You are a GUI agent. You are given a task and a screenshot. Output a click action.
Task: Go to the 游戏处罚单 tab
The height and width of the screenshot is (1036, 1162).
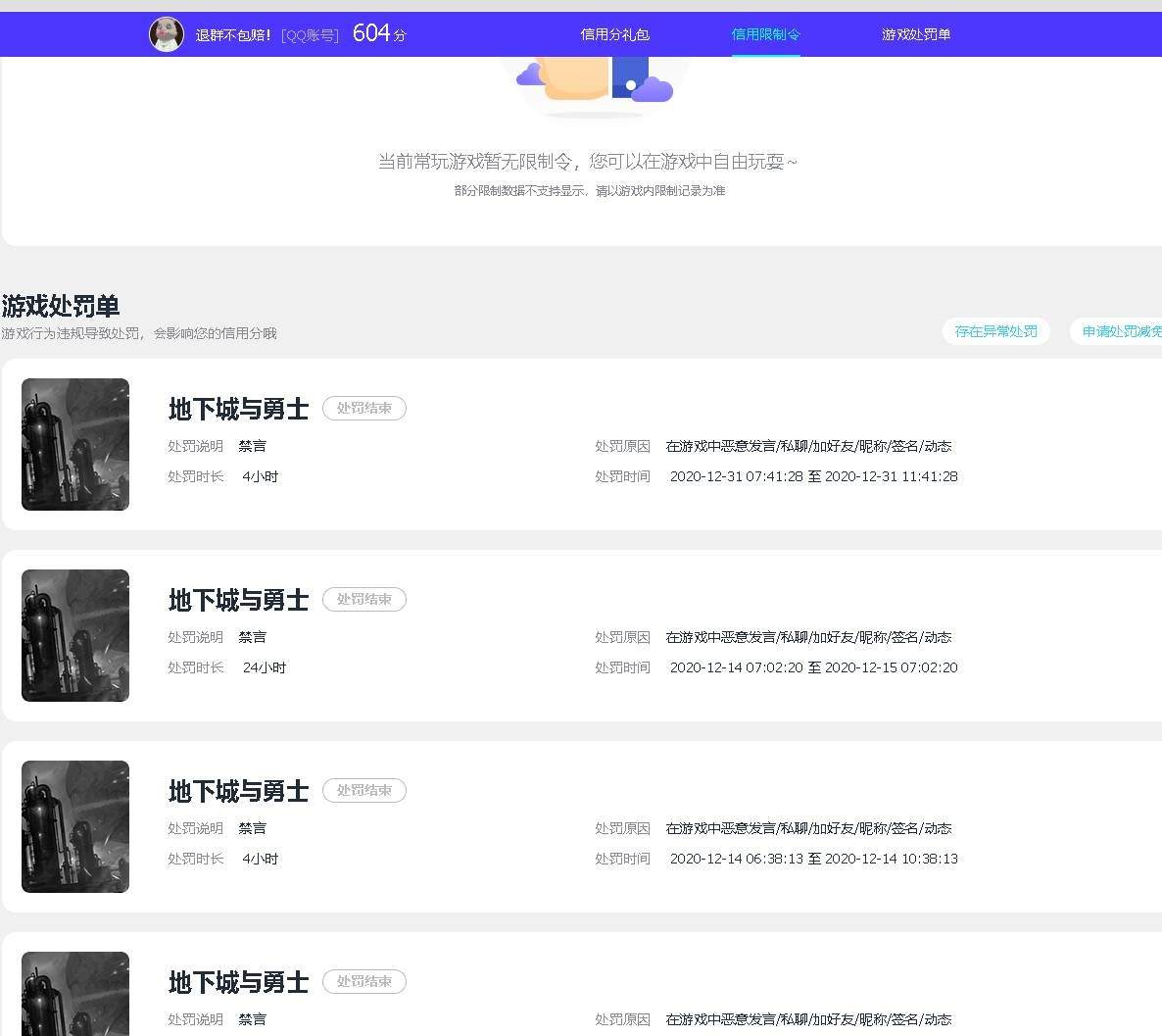[916, 34]
